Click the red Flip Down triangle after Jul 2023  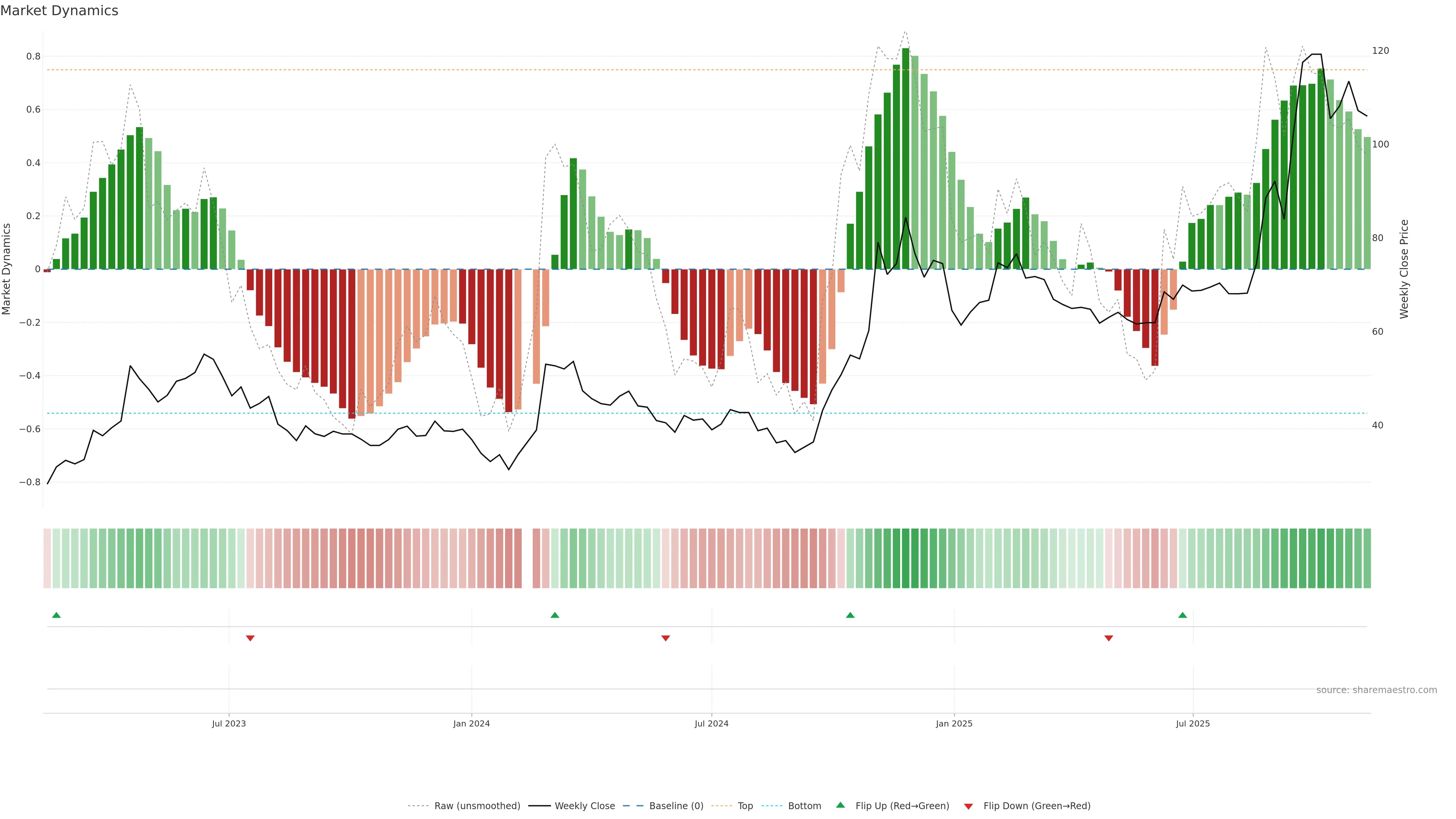coord(250,638)
